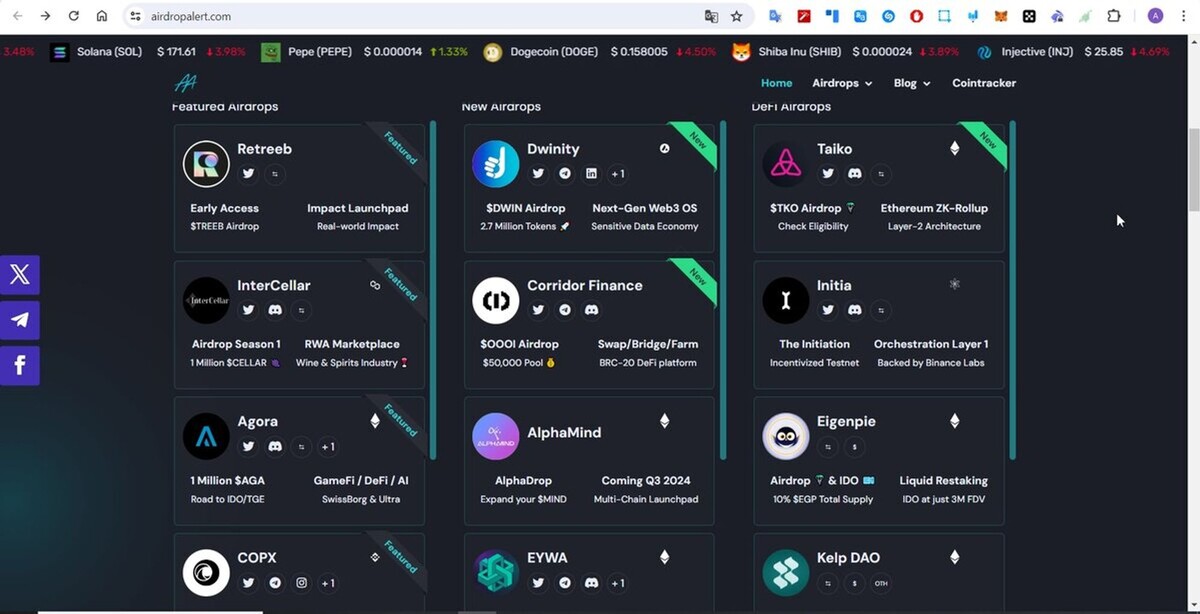The width and height of the screenshot is (1200, 614).
Task: Click the AirdropAlert logo in header
Action: (185, 83)
